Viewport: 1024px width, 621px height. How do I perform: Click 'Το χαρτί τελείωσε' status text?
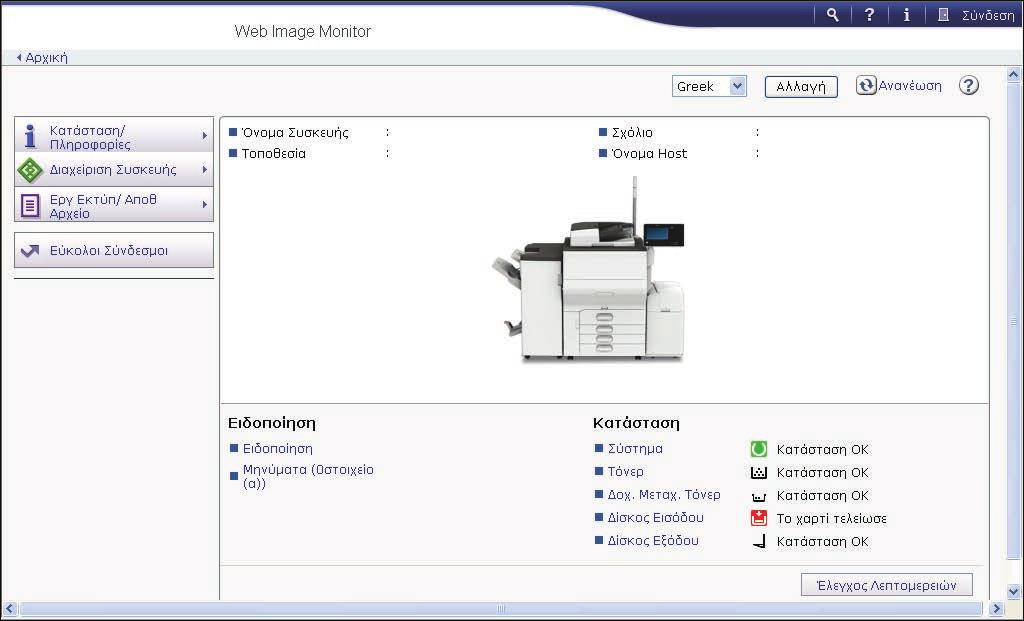point(831,518)
